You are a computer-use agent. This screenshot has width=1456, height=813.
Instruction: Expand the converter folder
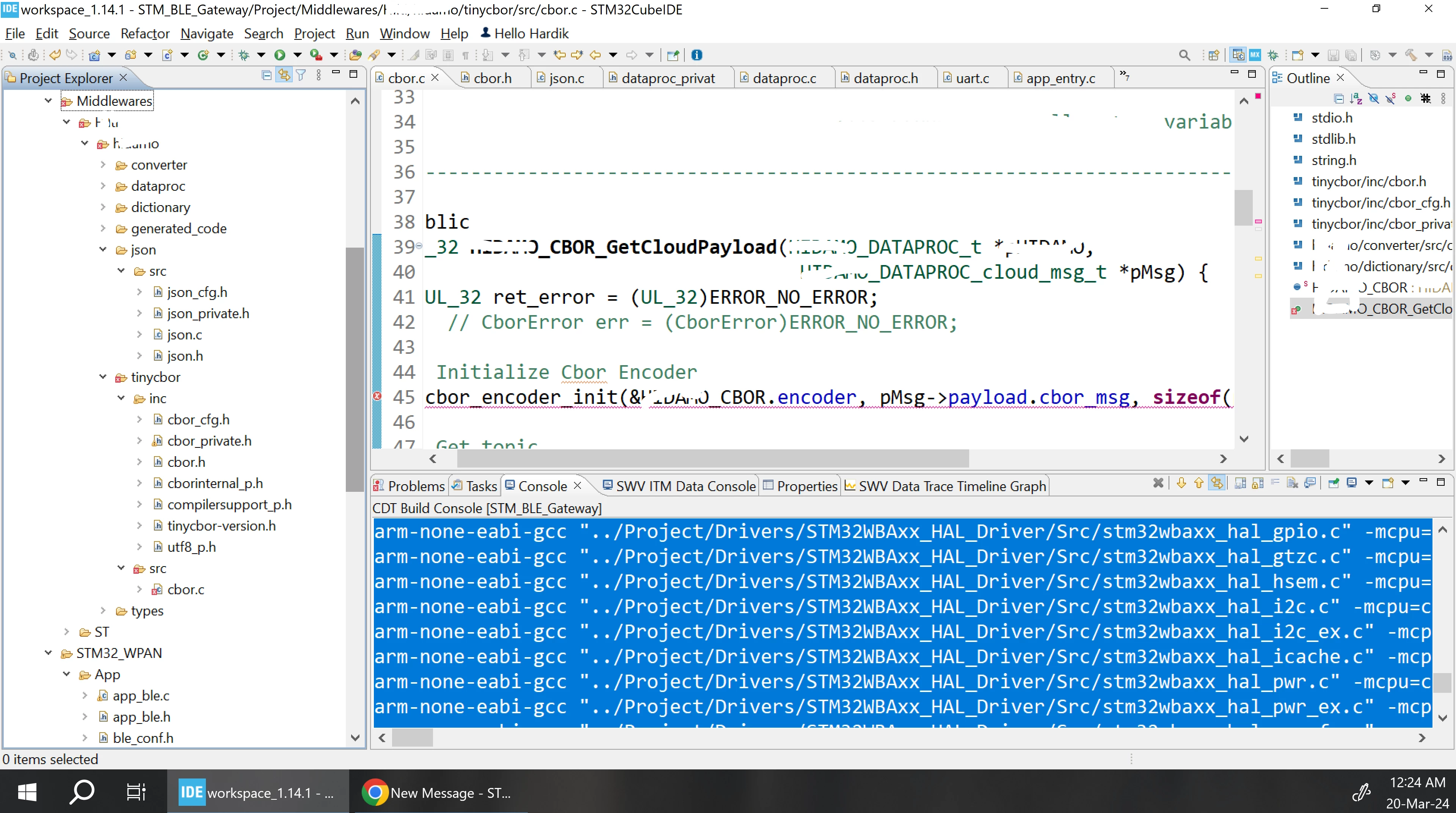[103, 165]
